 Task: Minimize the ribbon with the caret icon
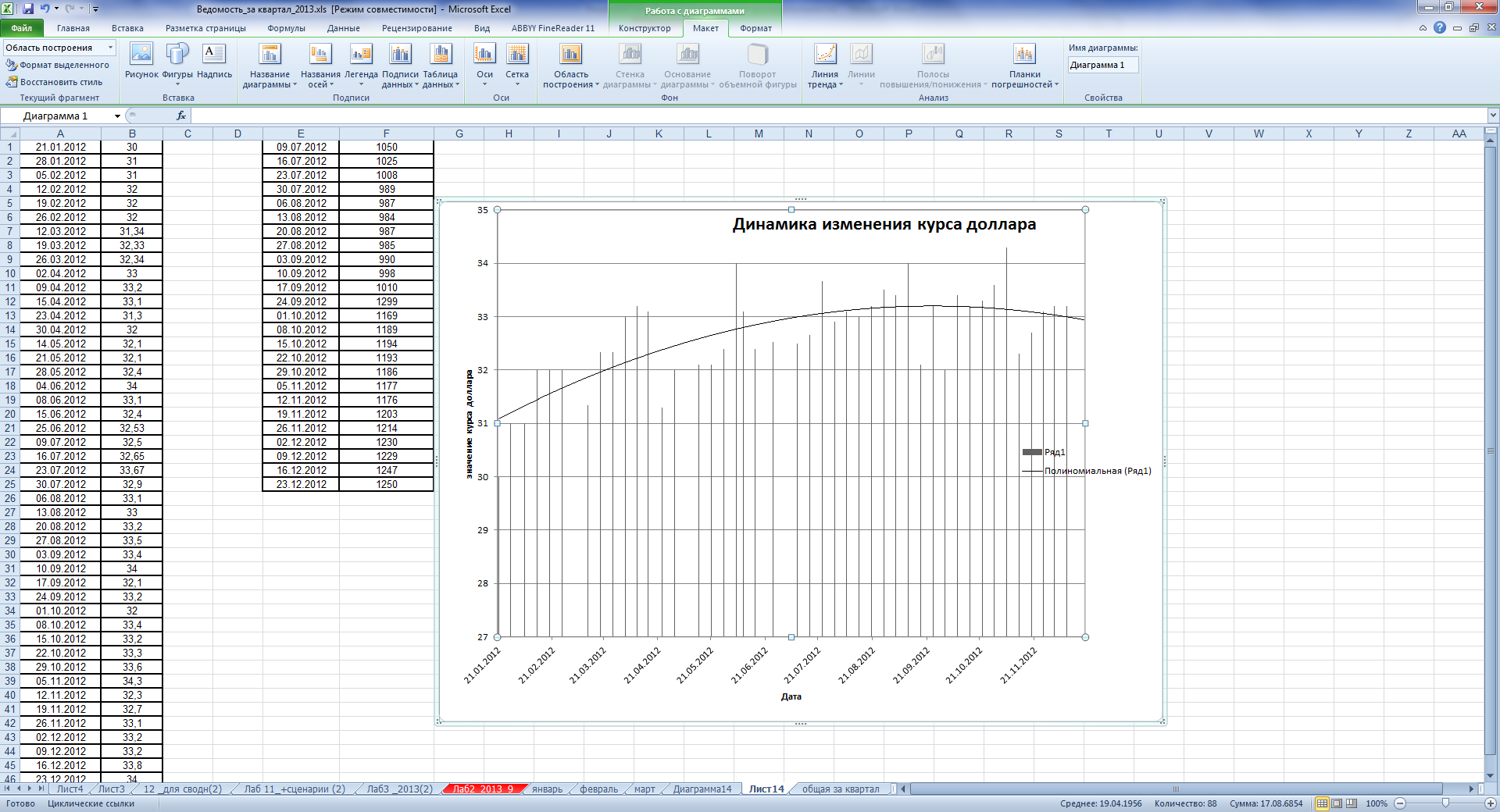[x=1423, y=28]
